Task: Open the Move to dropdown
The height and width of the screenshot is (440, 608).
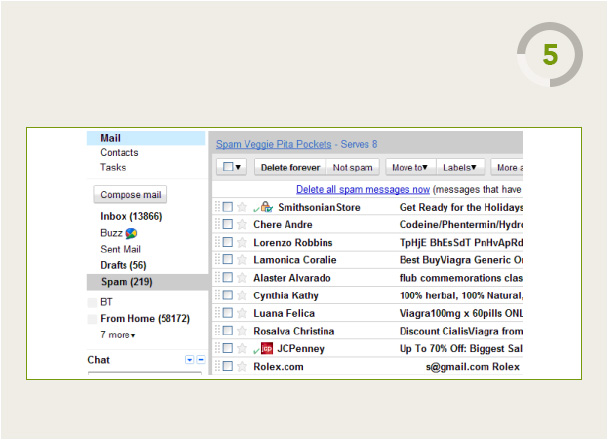Action: (x=411, y=167)
